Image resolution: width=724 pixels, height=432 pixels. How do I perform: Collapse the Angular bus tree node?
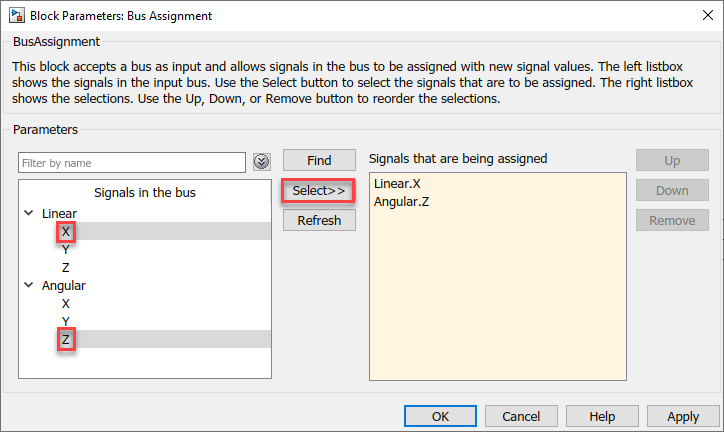click(x=28, y=286)
